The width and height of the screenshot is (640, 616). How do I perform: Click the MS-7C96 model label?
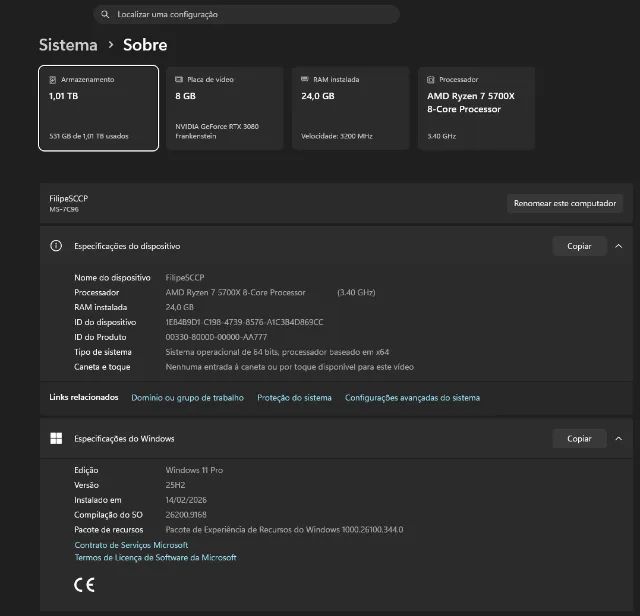(x=64, y=209)
